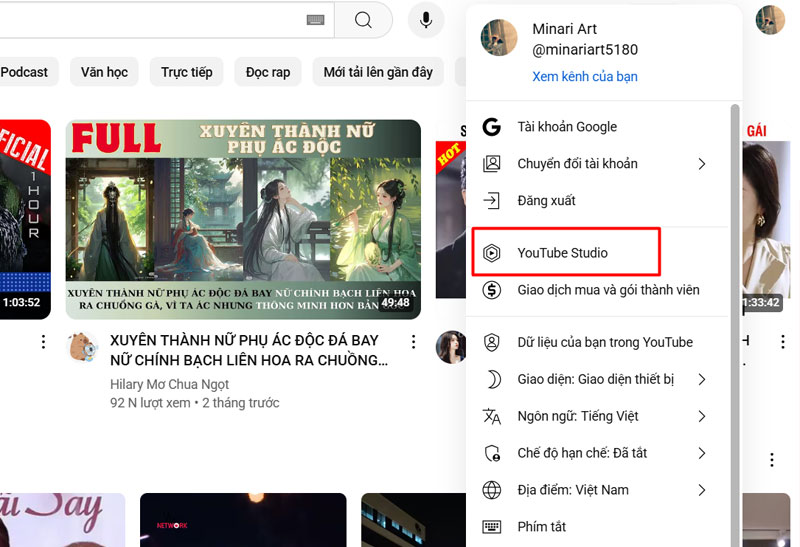
Task: Open three-dot menu of 1:33:42 video
Action: click(783, 342)
